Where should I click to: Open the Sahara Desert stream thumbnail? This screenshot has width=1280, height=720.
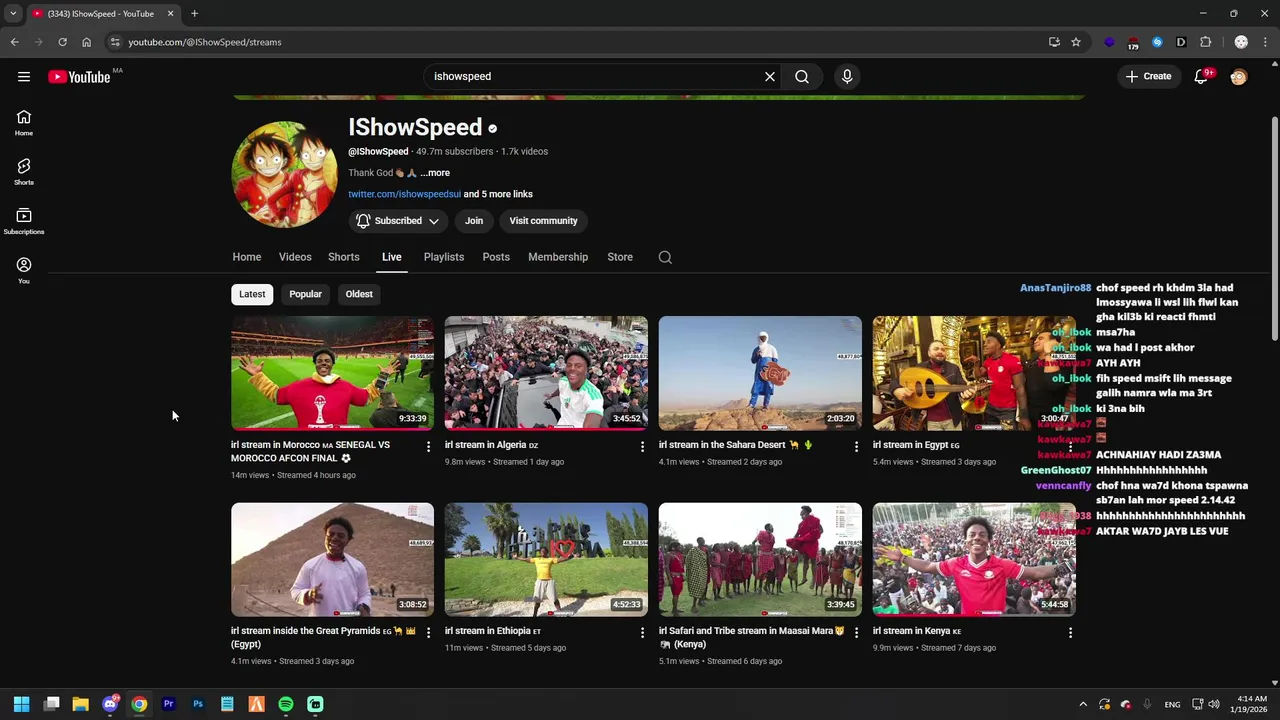760,373
